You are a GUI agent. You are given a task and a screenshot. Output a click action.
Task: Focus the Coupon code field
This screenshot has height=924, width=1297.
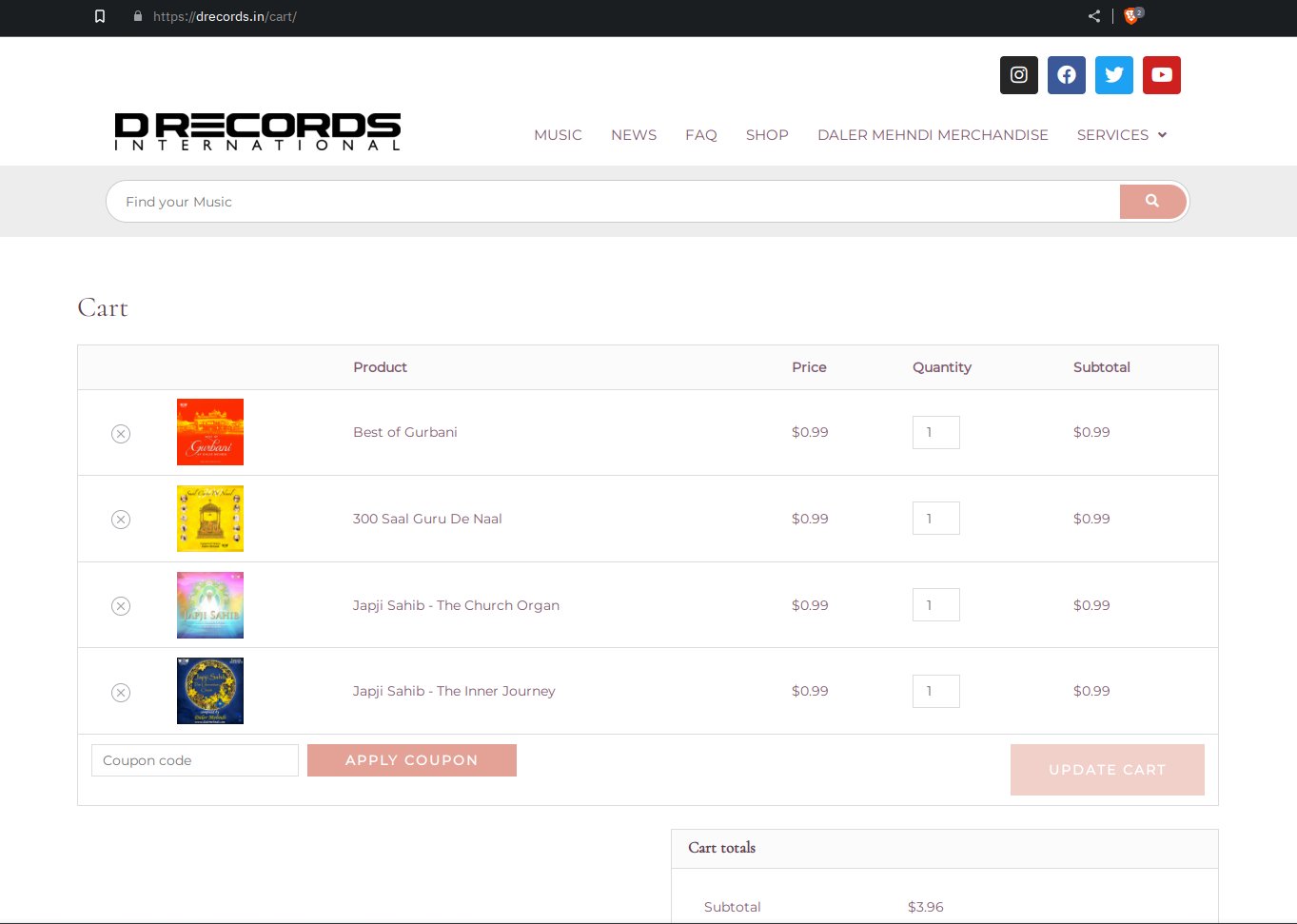[x=195, y=760]
